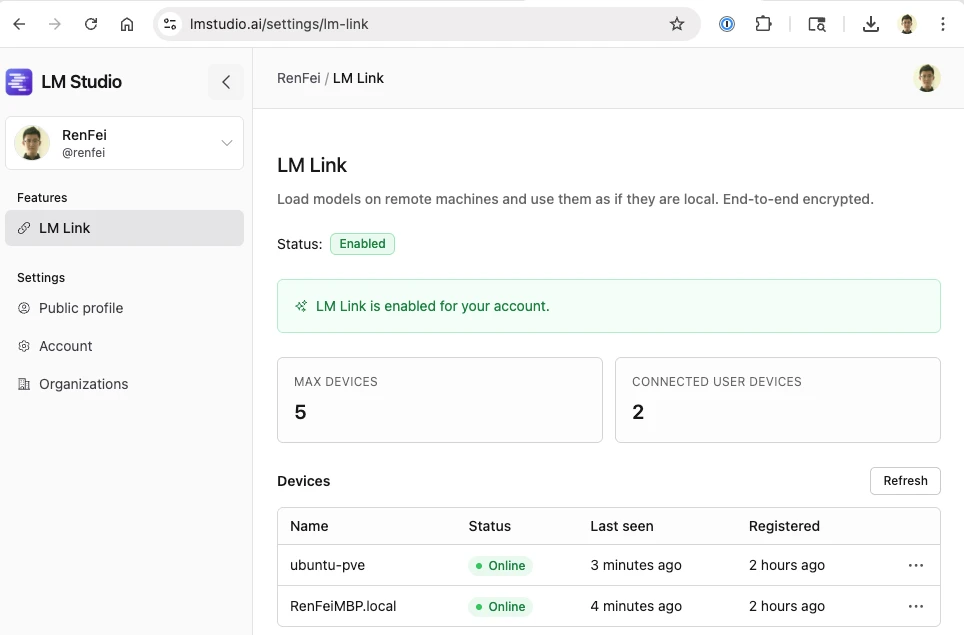Go to the browser home page
964x635 pixels.
[x=127, y=24]
